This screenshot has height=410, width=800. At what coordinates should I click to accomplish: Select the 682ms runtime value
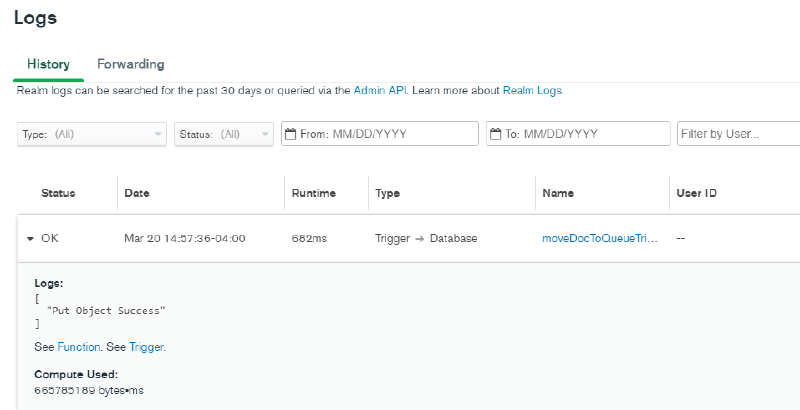(x=309, y=238)
